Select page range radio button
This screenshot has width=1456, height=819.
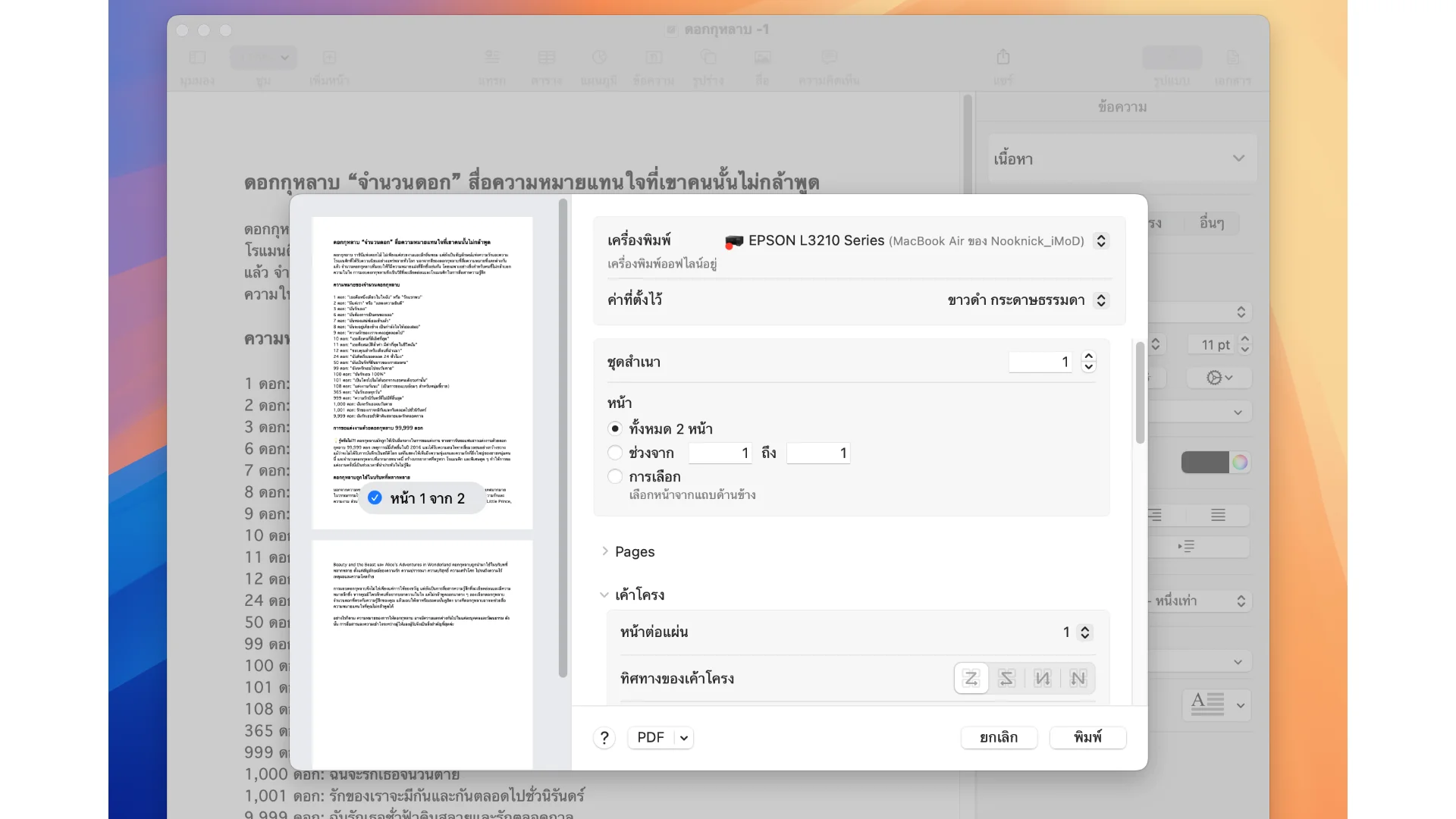[615, 453]
